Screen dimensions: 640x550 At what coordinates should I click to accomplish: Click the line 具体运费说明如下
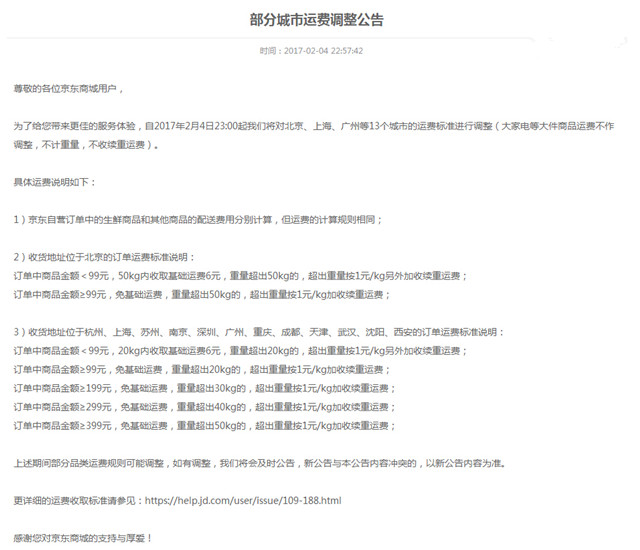tap(55, 182)
